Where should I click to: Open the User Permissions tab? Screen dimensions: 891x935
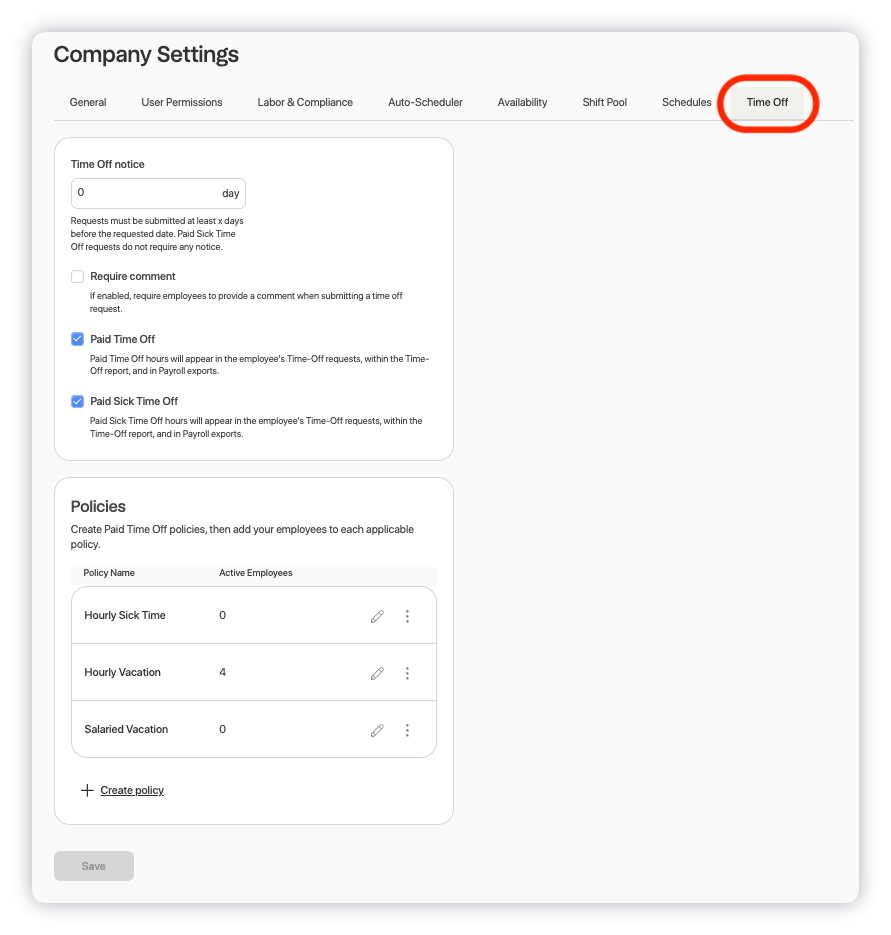pos(182,102)
